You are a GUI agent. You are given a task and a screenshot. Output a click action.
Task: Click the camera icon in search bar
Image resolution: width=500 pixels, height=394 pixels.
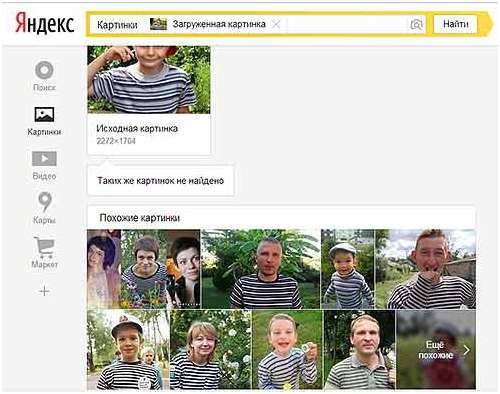pos(416,24)
